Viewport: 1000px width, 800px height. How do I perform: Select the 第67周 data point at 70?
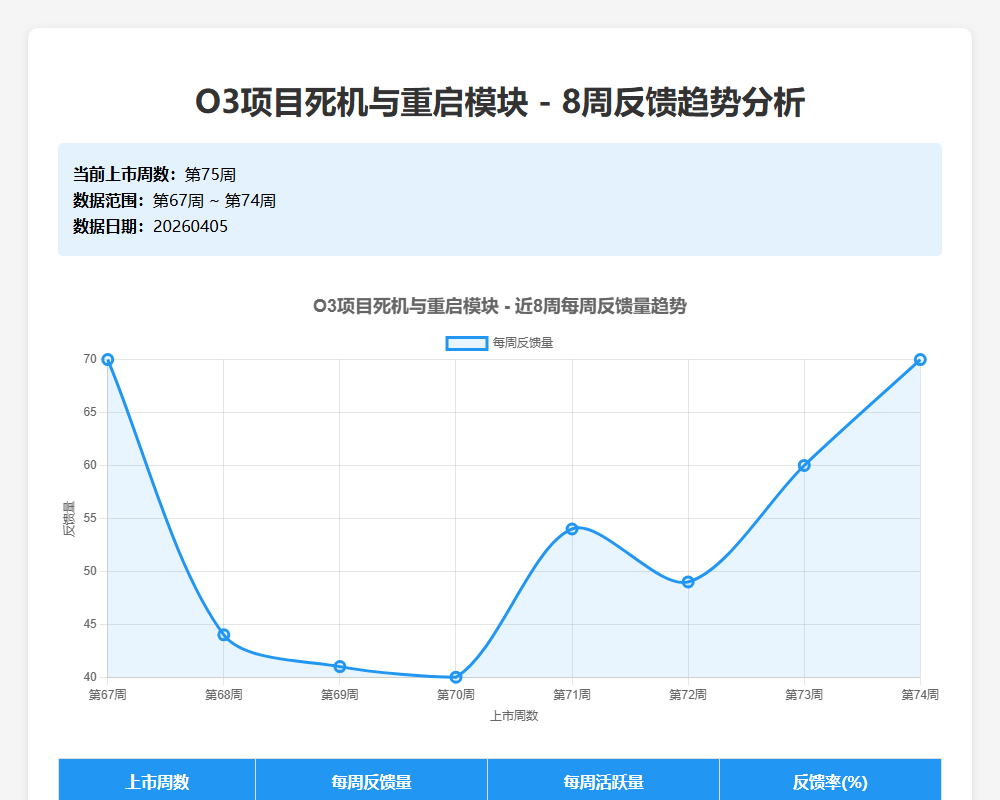pos(108,360)
